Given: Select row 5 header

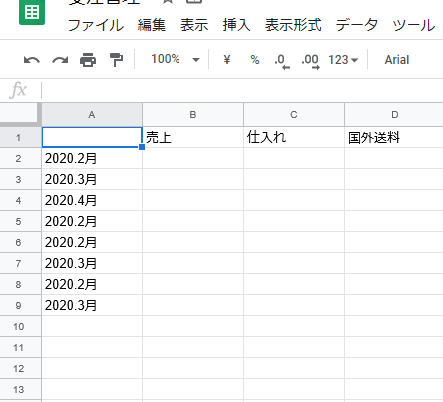Looking at the screenshot, I should [x=20, y=221].
